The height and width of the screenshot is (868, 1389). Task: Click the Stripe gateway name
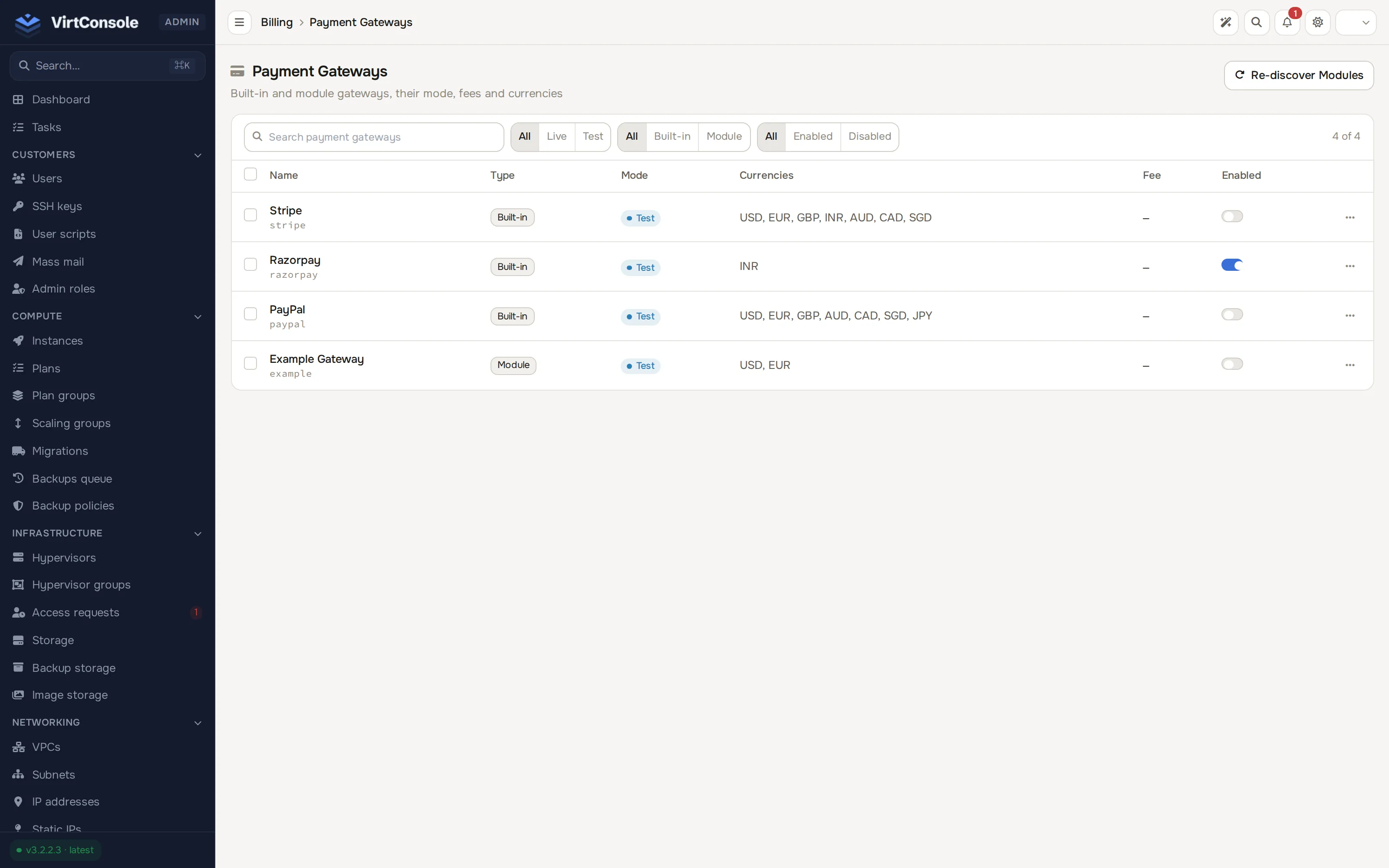(285, 210)
